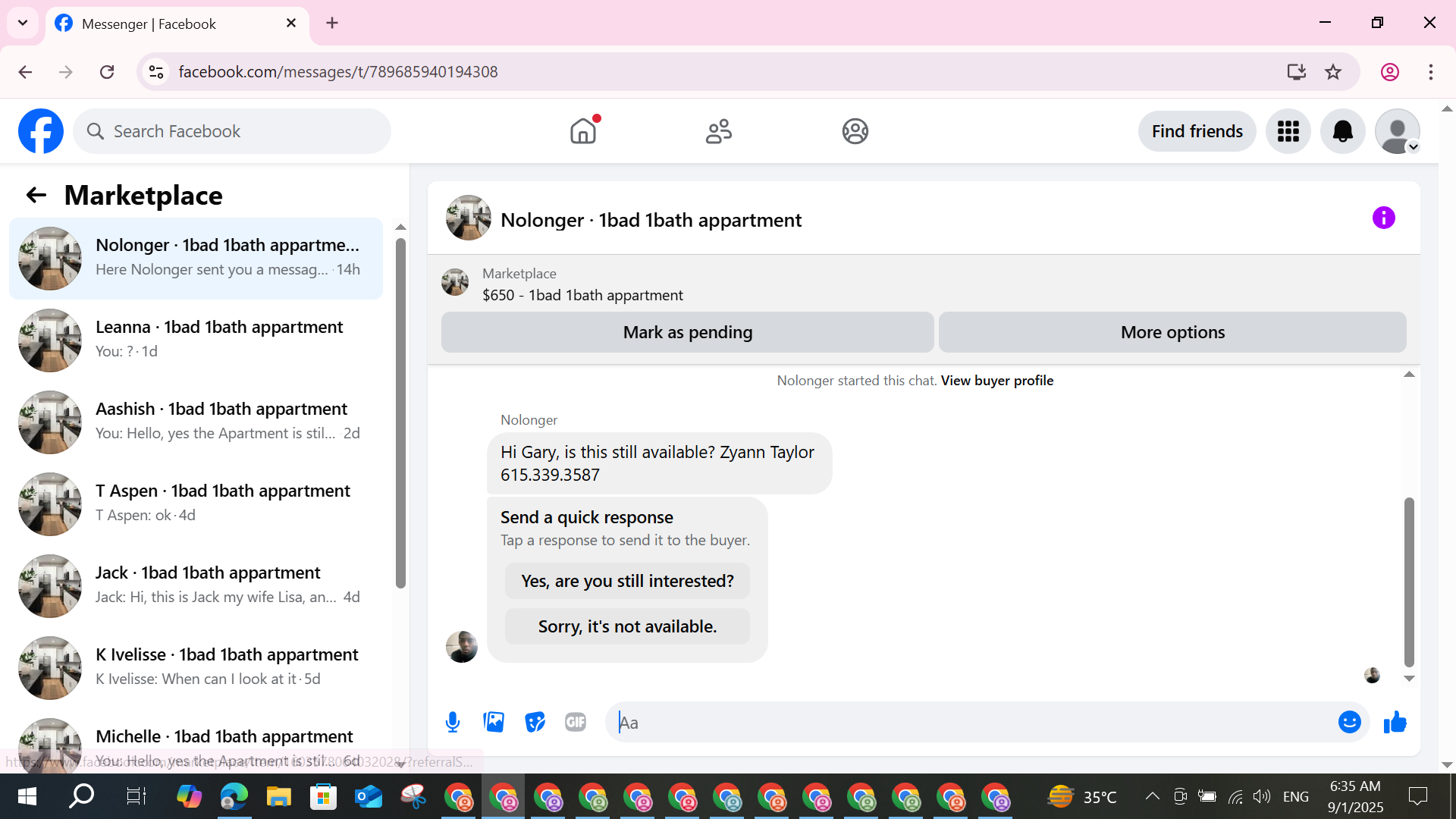Open Chrome three-dot menu

click(x=1430, y=72)
